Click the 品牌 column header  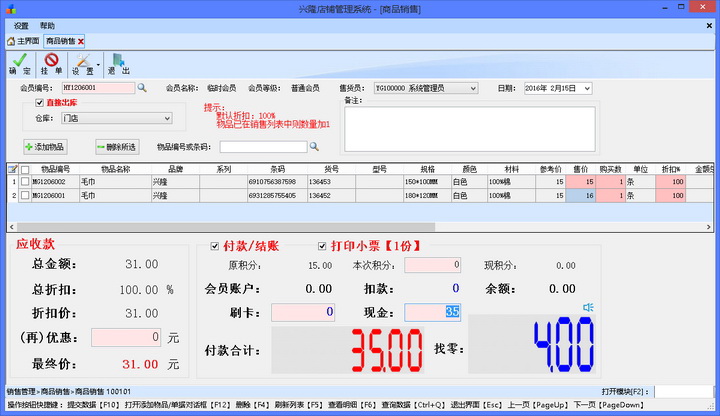(175, 169)
